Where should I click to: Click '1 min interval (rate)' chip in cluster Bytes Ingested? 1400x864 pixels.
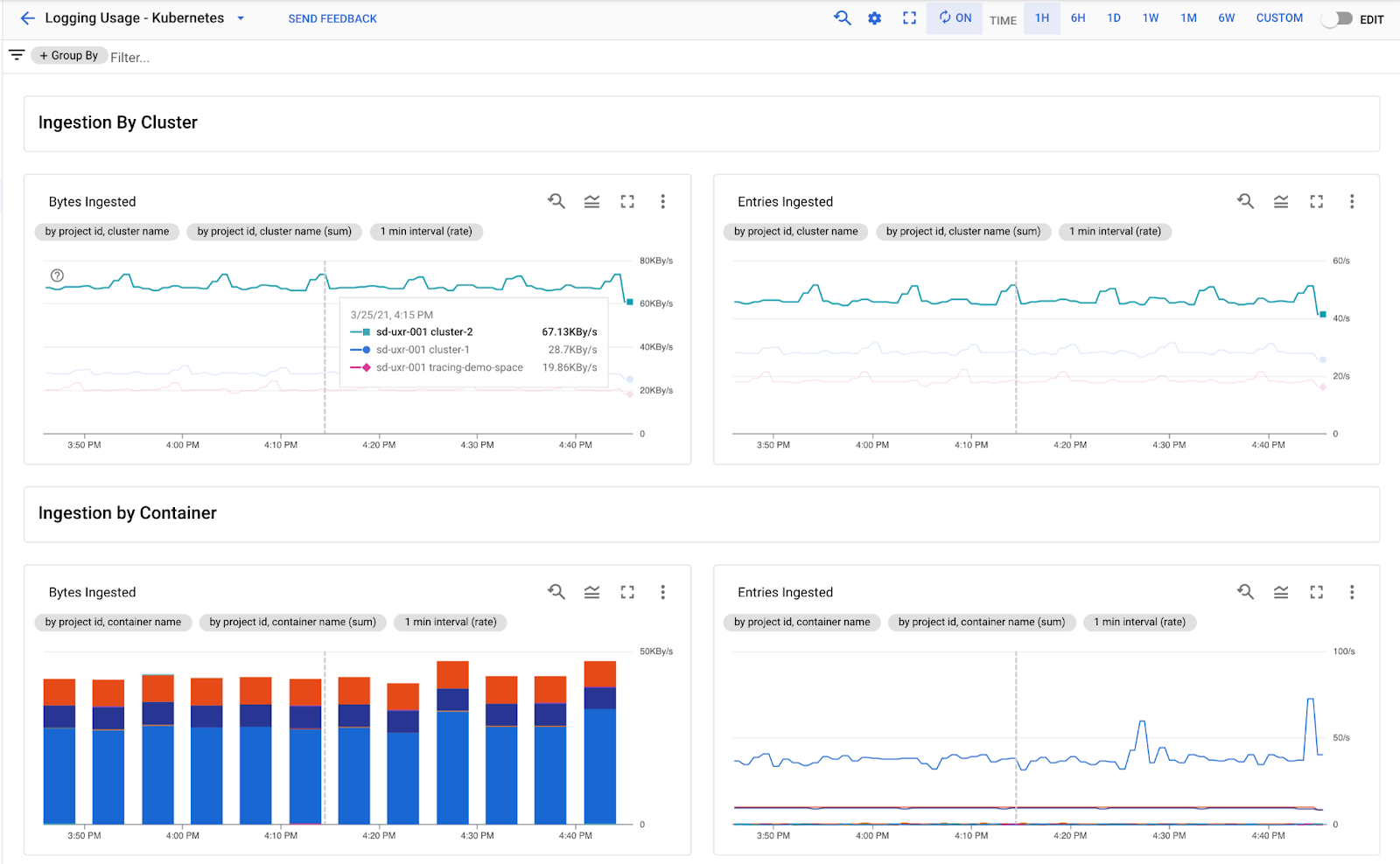pyautogui.click(x=426, y=232)
